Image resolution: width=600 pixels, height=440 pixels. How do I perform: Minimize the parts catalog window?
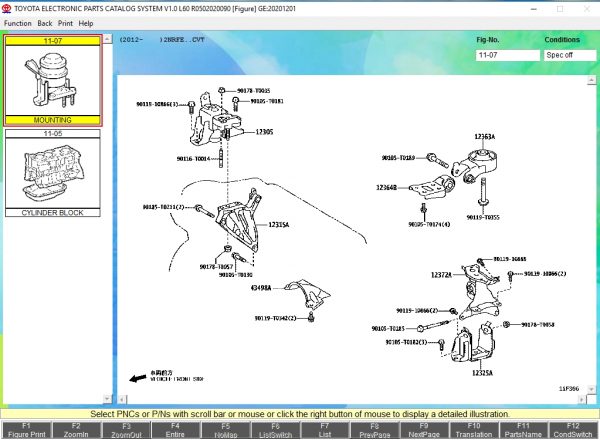533,9
